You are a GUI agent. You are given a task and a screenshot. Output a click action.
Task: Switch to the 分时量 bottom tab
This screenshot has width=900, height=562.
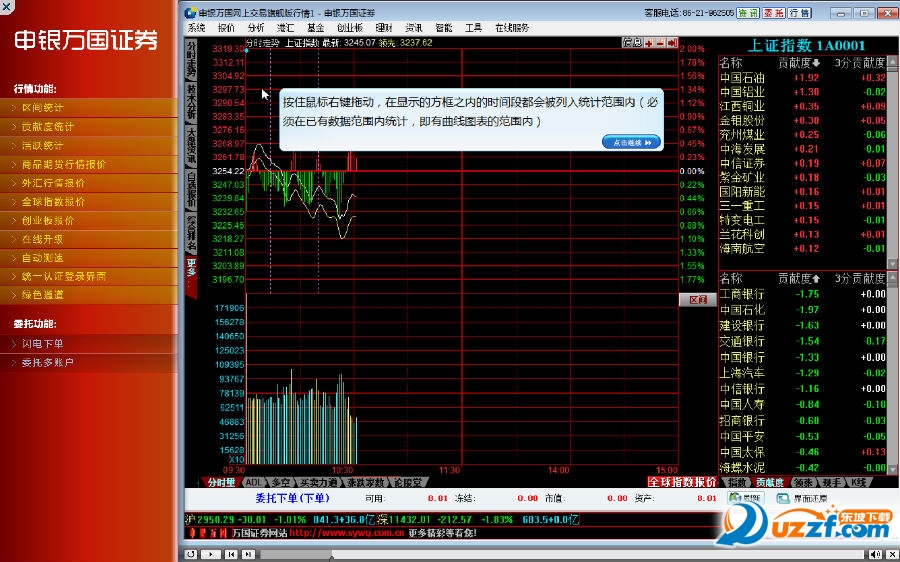221,482
